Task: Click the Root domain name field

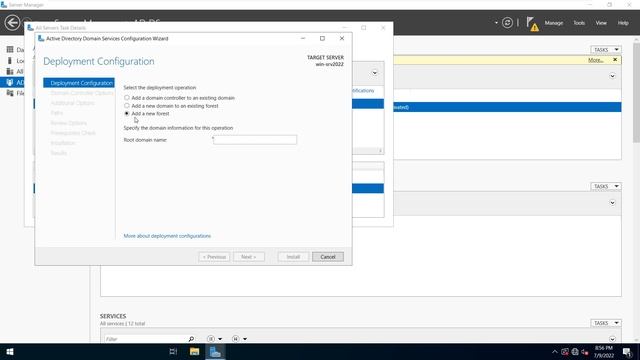Action: pos(255,140)
